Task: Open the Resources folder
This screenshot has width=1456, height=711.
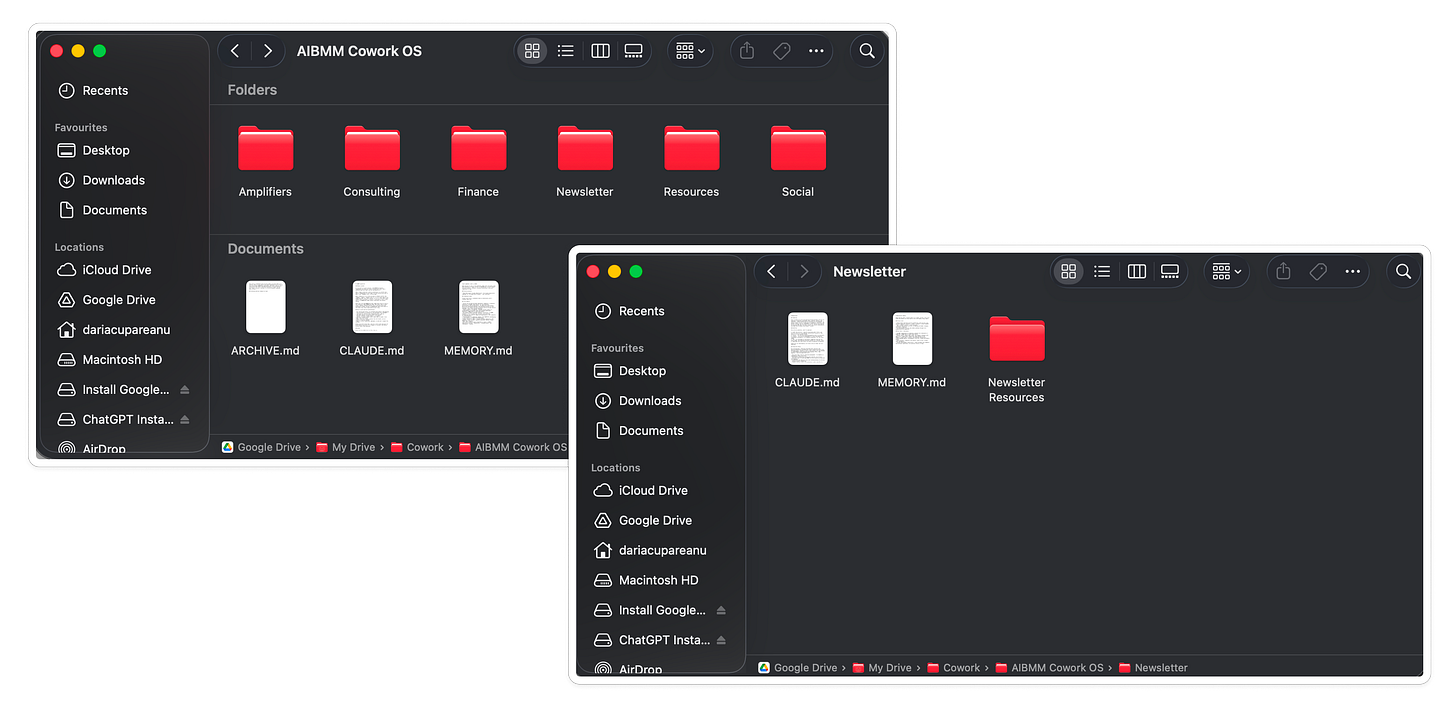Action: click(691, 149)
